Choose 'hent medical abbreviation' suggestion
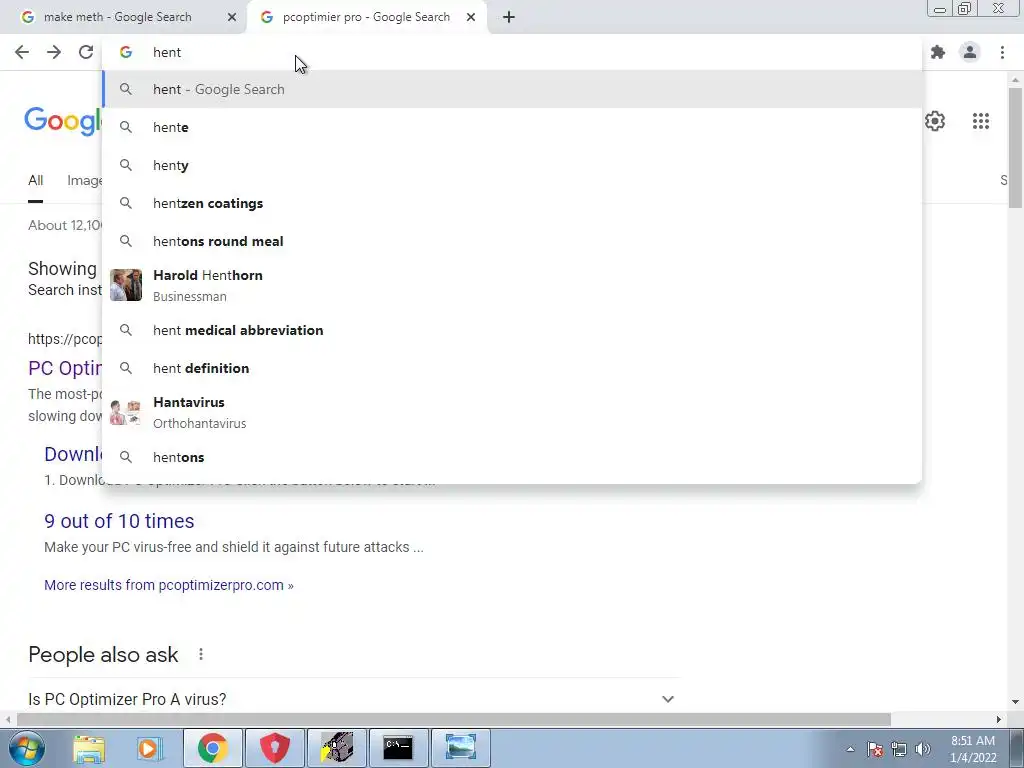Screen dimensions: 1024x768 pyautogui.click(x=512, y=330)
